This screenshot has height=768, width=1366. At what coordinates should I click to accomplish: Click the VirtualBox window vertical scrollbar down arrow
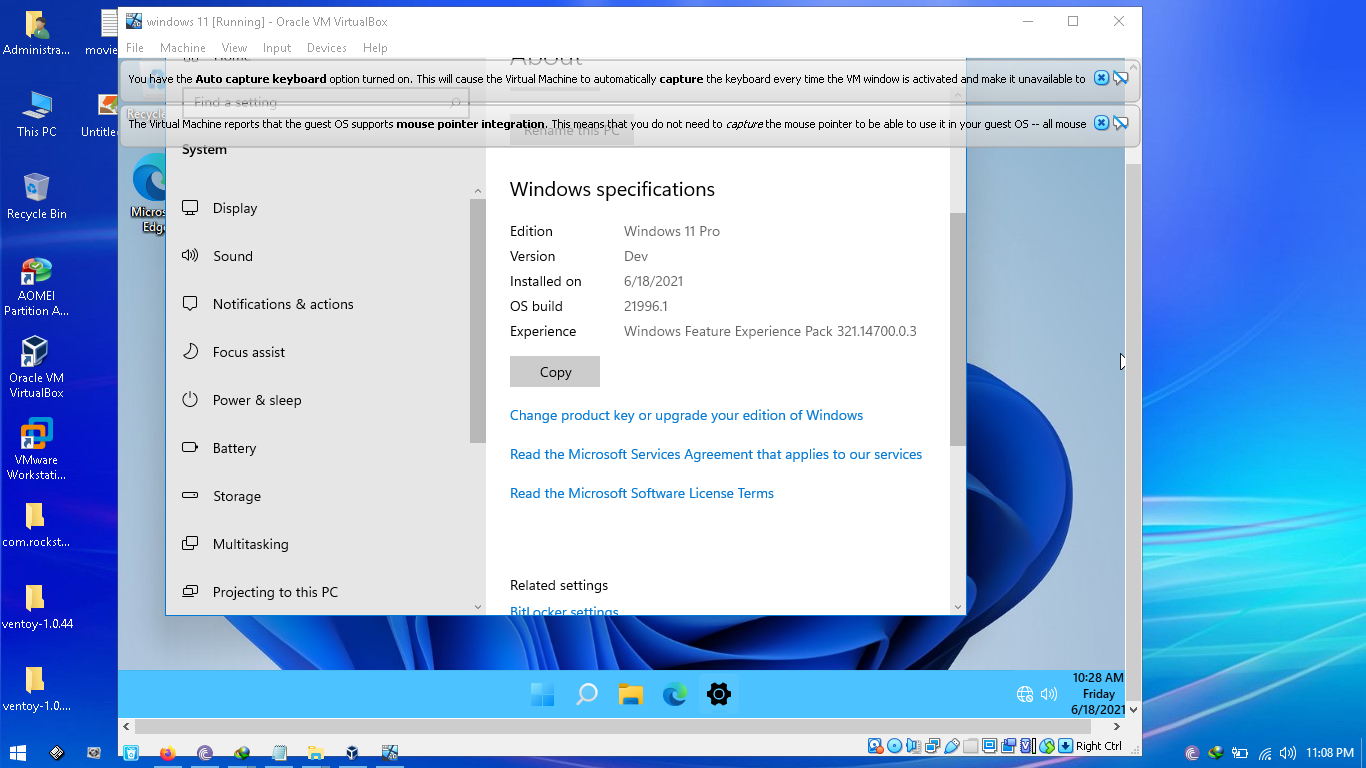(x=1133, y=710)
